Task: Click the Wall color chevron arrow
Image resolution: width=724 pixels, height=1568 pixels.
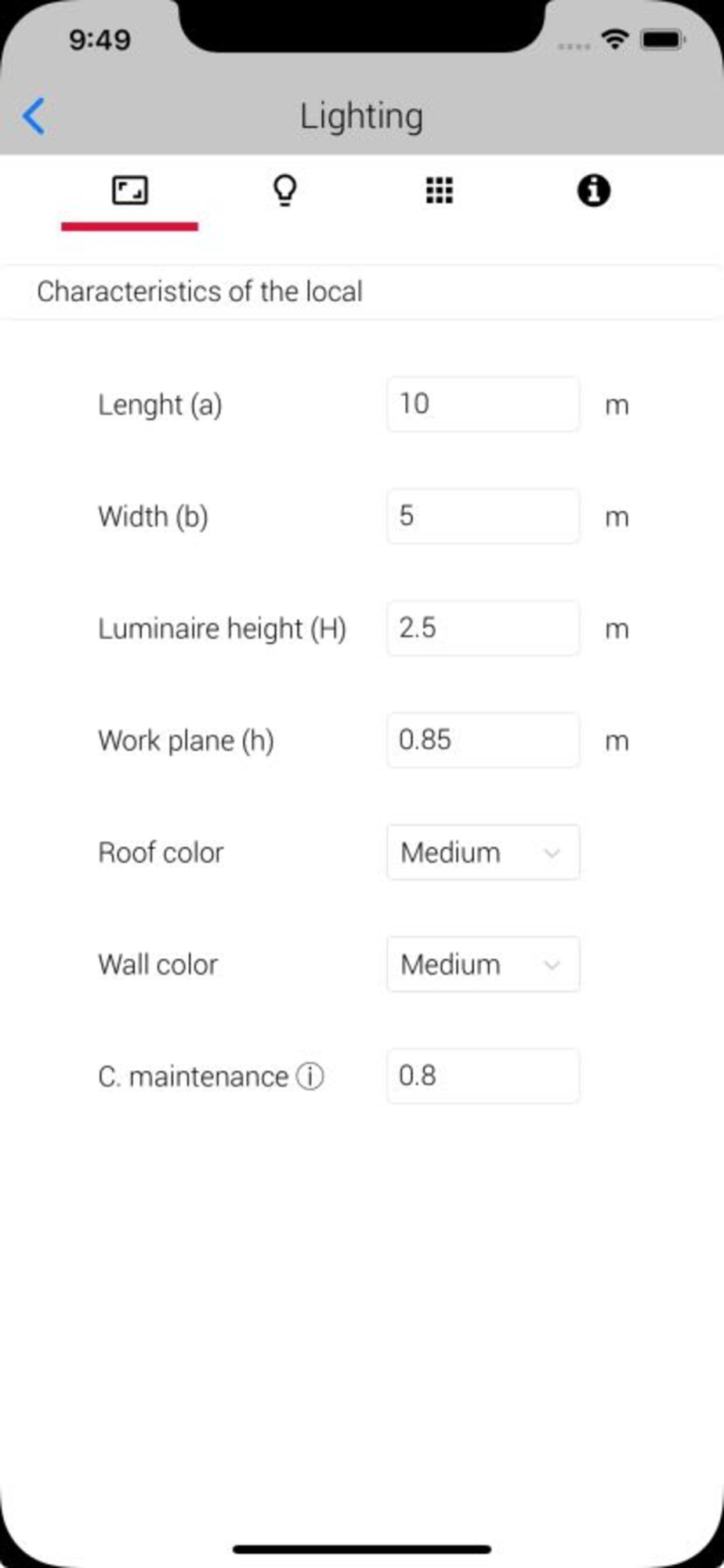Action: (552, 965)
